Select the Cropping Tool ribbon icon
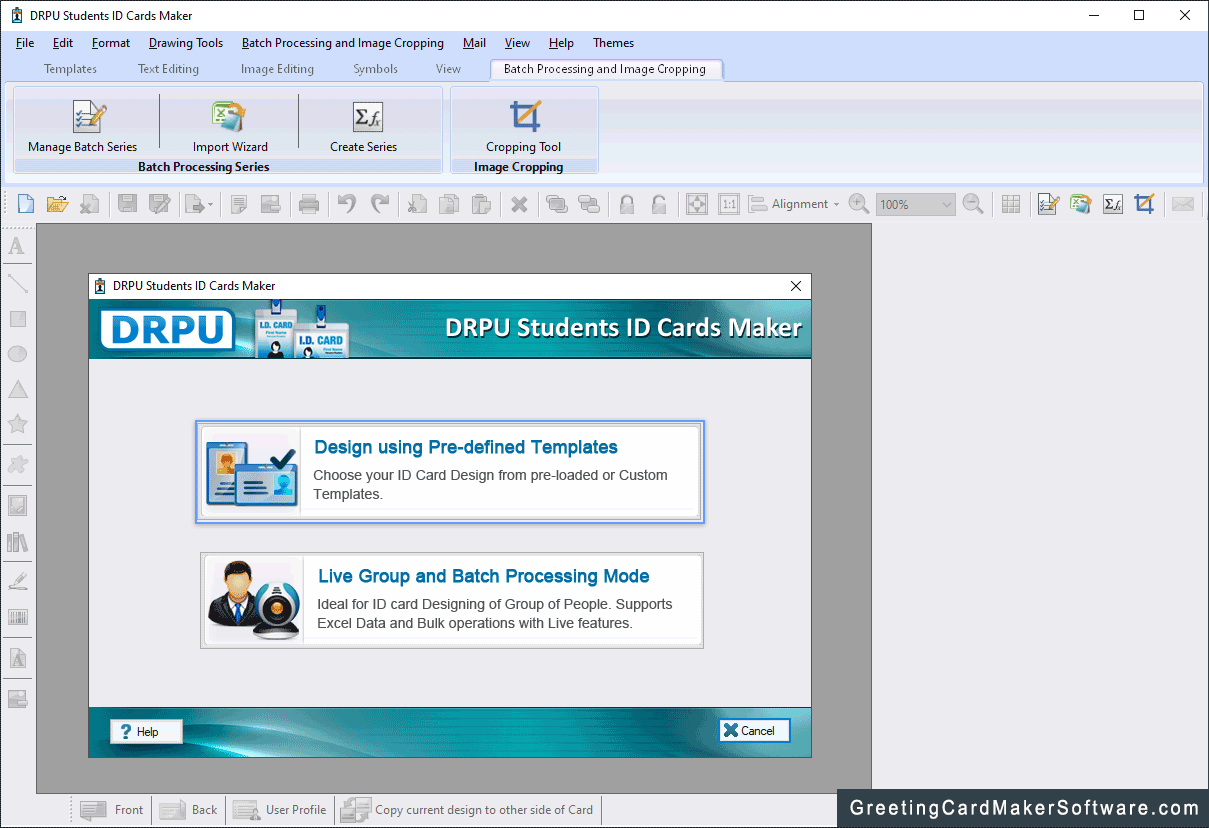 524,116
